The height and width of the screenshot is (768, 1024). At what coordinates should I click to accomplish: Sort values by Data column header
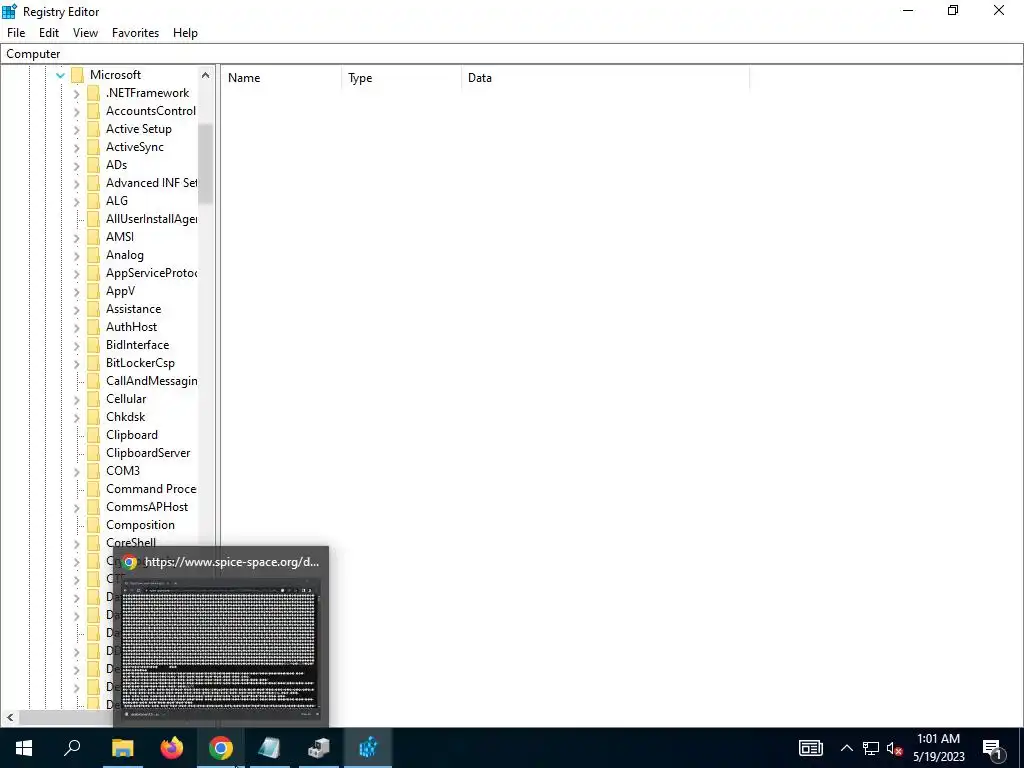click(x=605, y=78)
